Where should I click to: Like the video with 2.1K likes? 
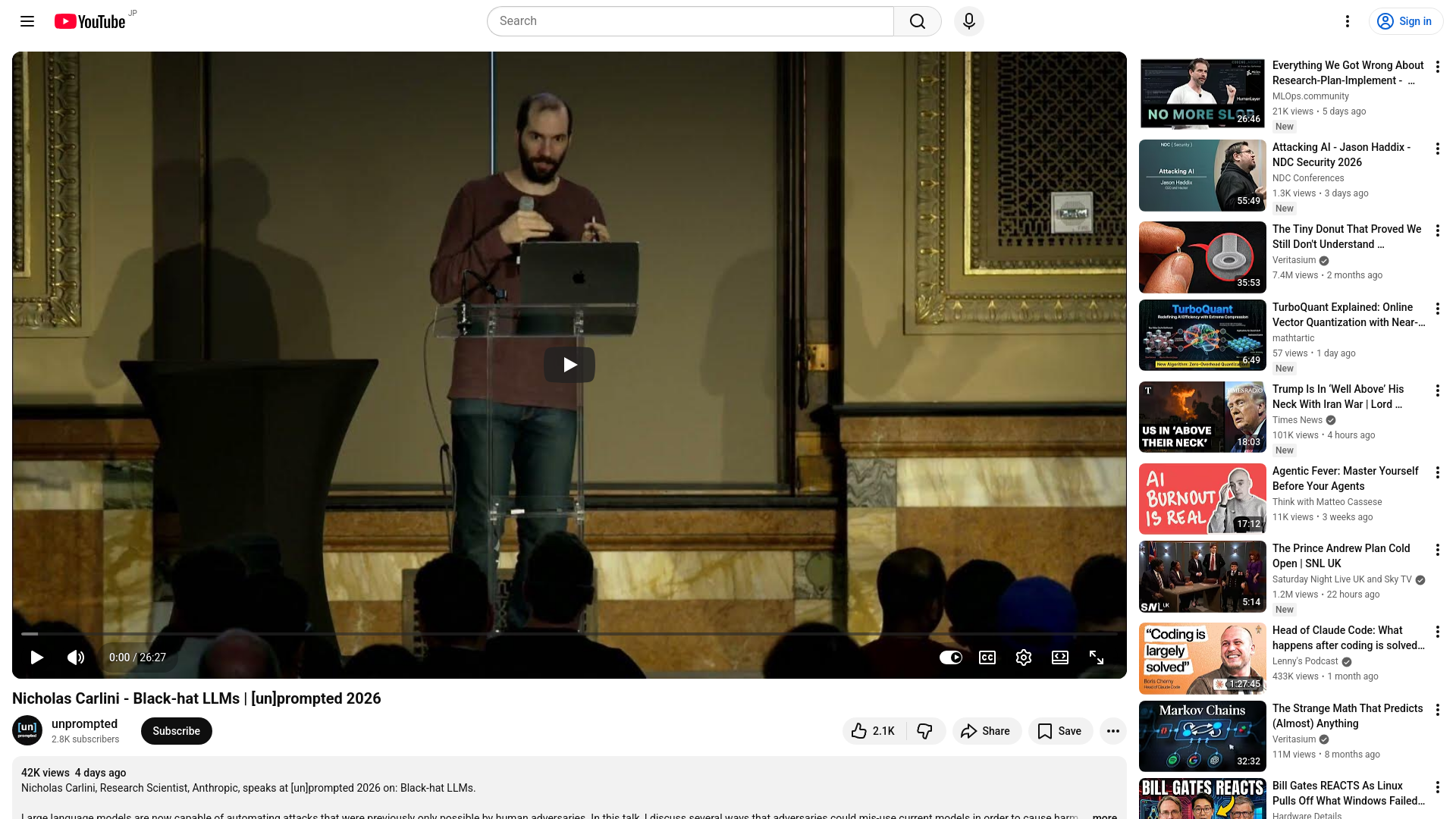pos(874,731)
